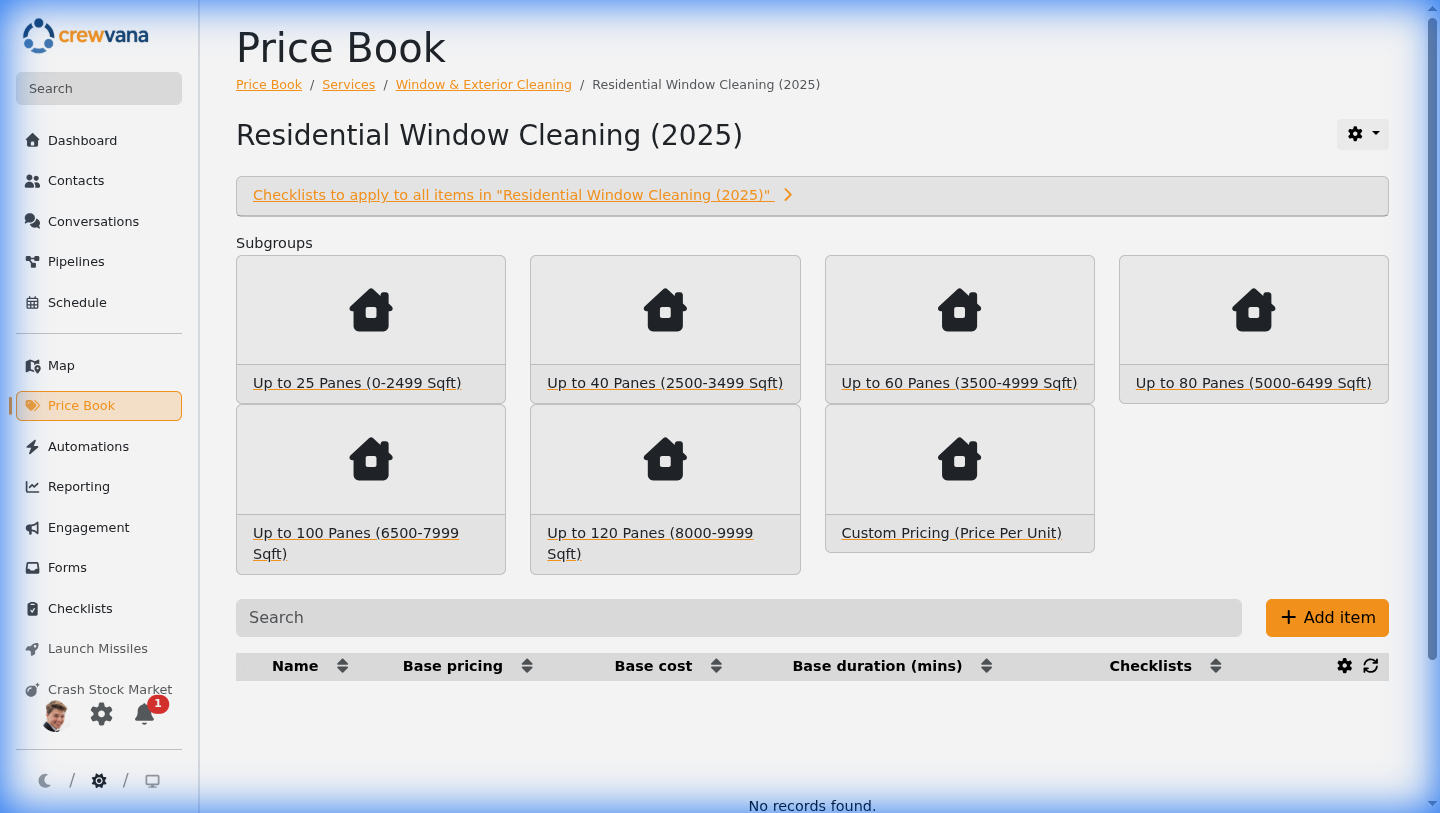Select the light theme sun icon
This screenshot has width=1440, height=813.
point(99,781)
